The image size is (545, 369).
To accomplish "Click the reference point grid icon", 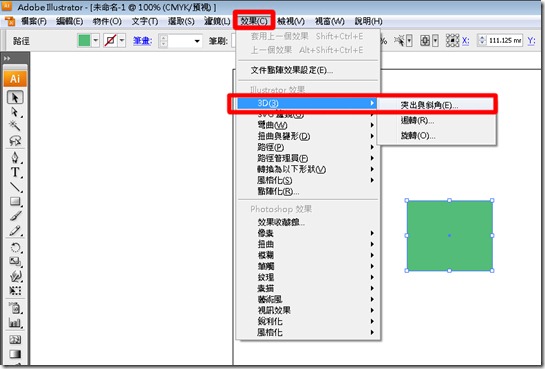I will [x=452, y=41].
